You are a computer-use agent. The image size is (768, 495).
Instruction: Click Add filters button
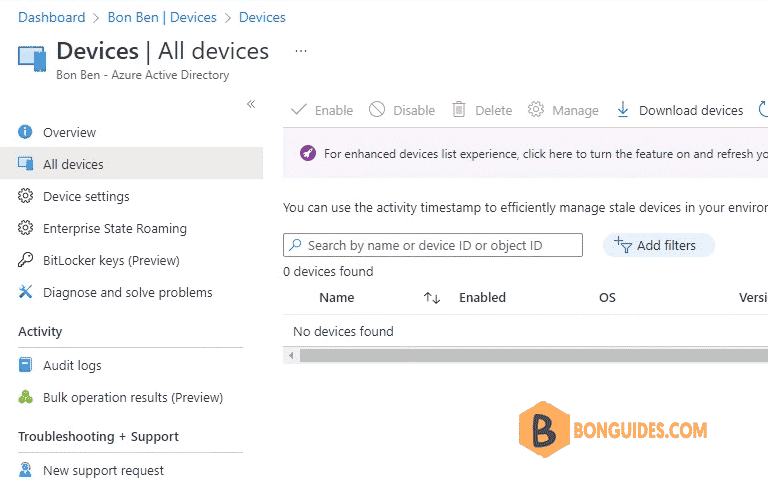coord(658,245)
